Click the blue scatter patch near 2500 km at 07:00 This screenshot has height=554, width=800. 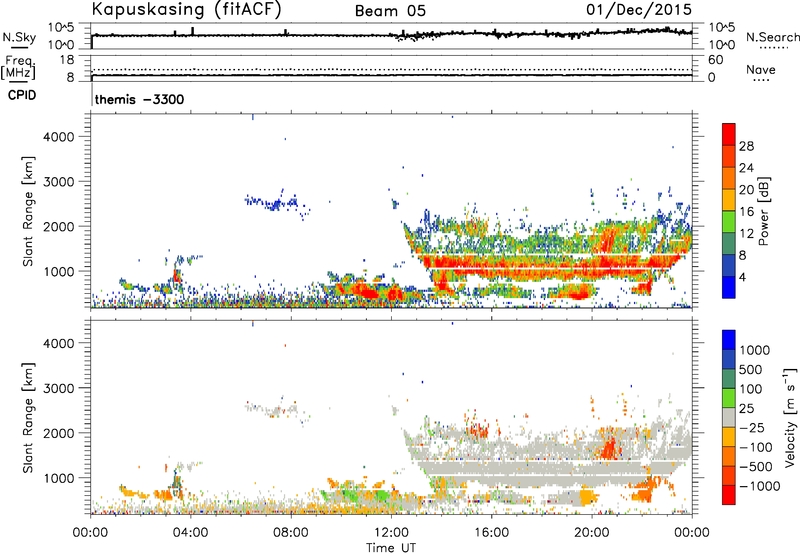(276, 203)
